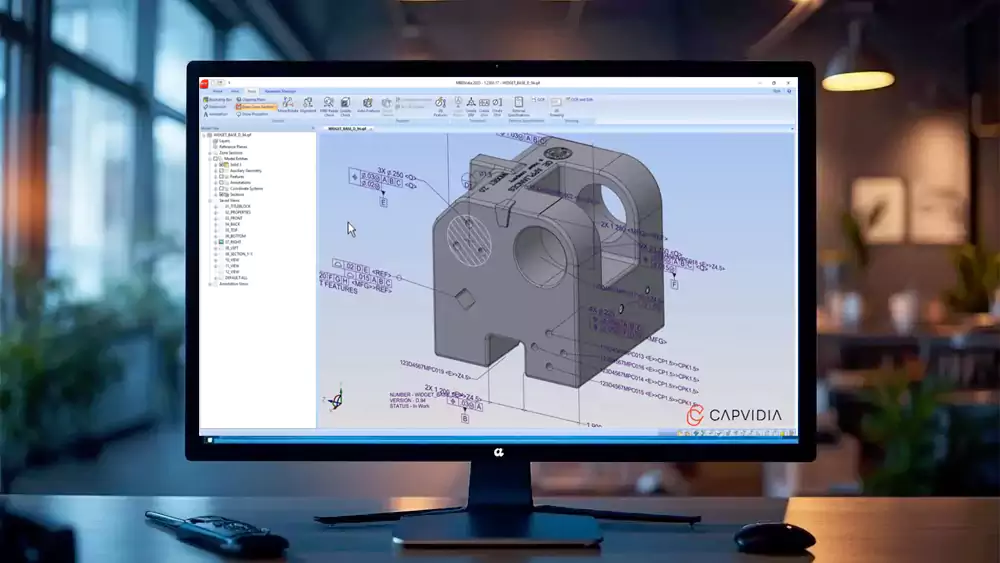Start the Auto-Features tool
This screenshot has width=1000, height=563.
click(x=368, y=105)
